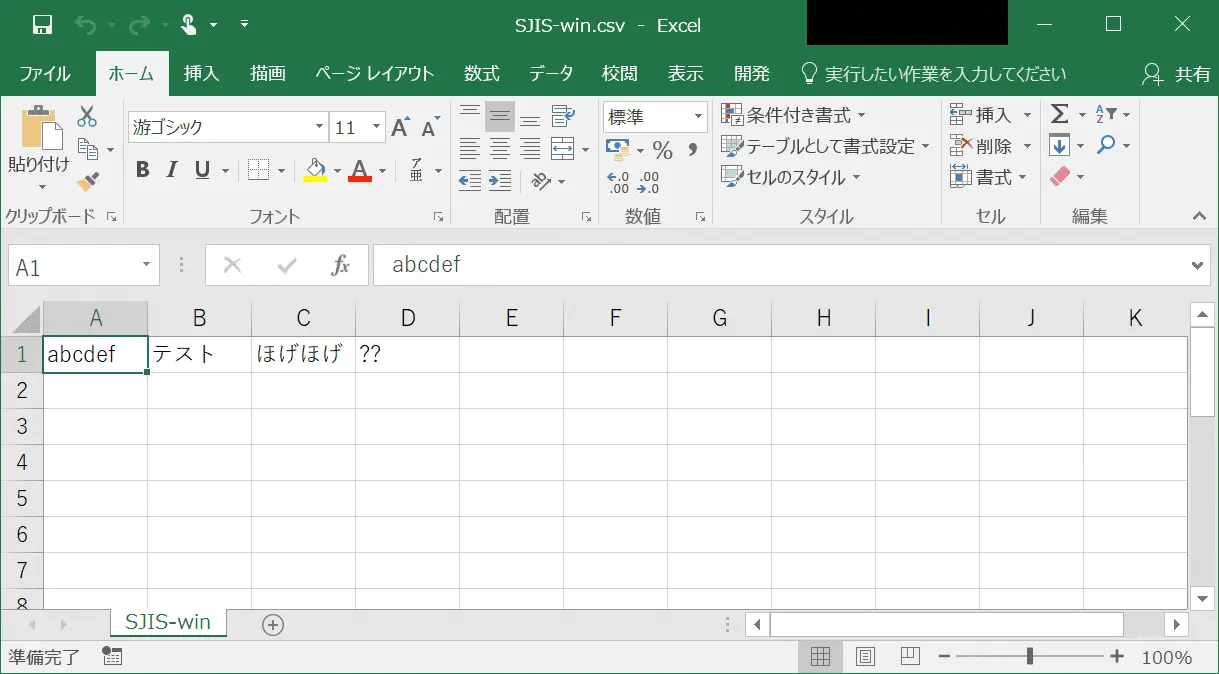Screen dimensions: 1219x674
Task: Open the number format dropdown
Action: pyautogui.click(x=698, y=116)
